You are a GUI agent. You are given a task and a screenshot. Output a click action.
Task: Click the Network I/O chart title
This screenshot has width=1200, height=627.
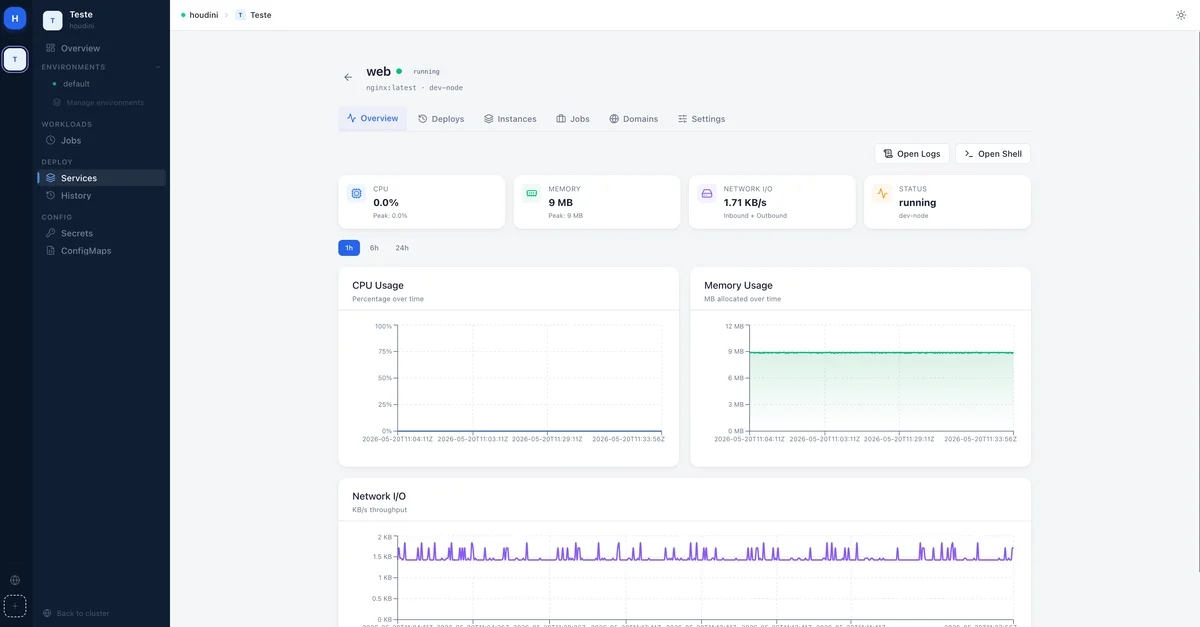click(x=379, y=496)
